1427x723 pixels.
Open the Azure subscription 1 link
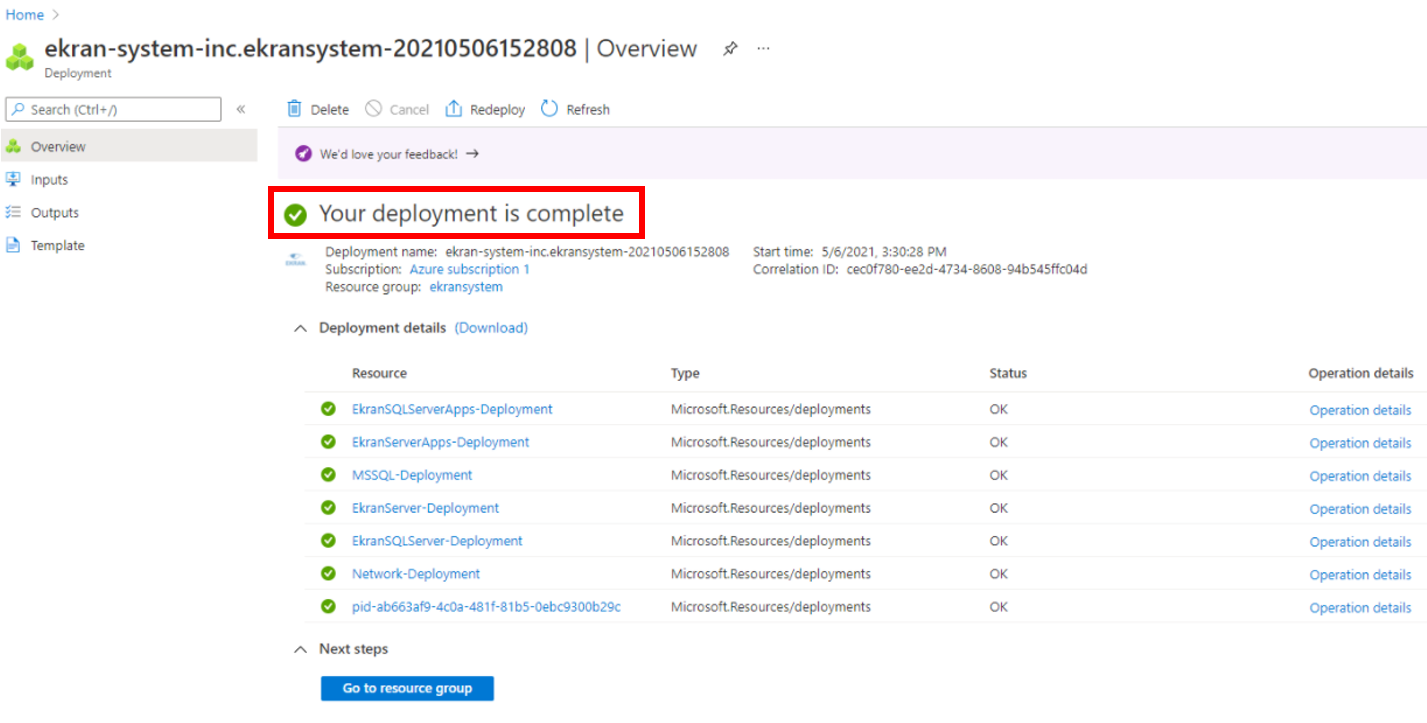coord(469,269)
